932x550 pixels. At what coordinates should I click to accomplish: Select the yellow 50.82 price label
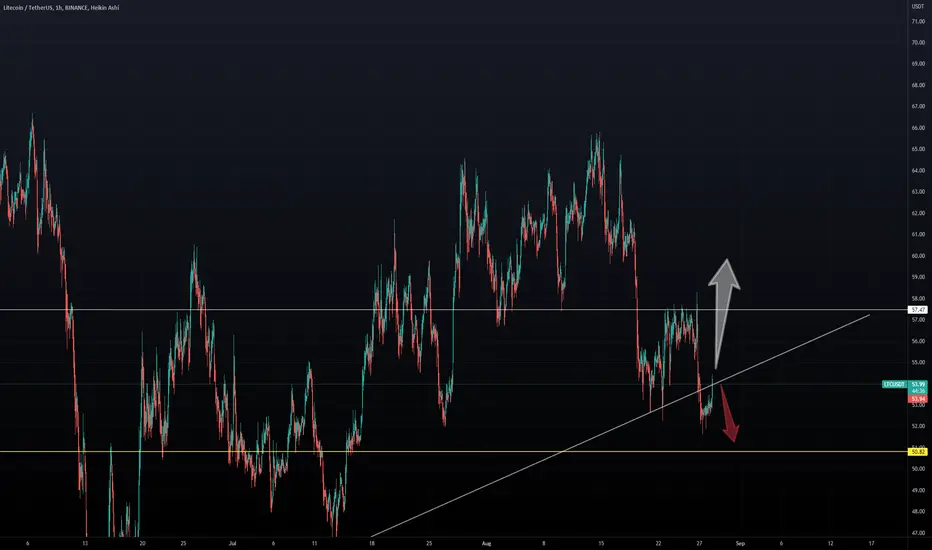pos(918,452)
